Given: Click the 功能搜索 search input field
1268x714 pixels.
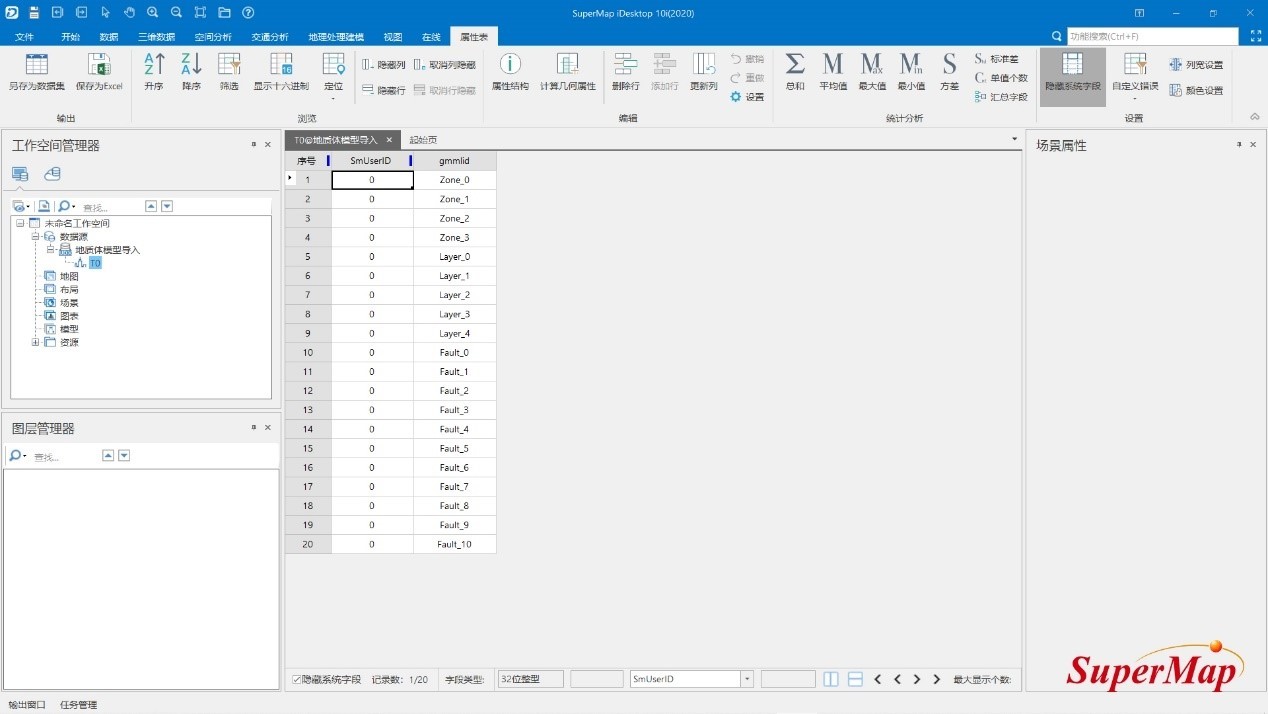Looking at the screenshot, I should [x=1150, y=36].
